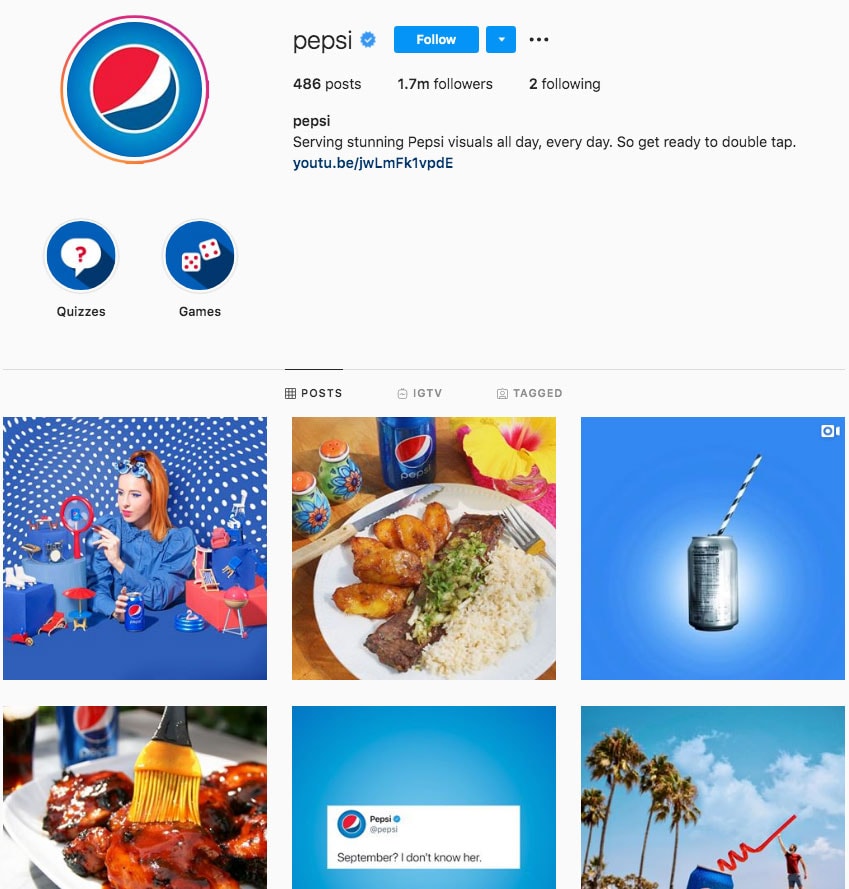Open the Games story highlight
The image size is (849, 889).
click(x=200, y=256)
